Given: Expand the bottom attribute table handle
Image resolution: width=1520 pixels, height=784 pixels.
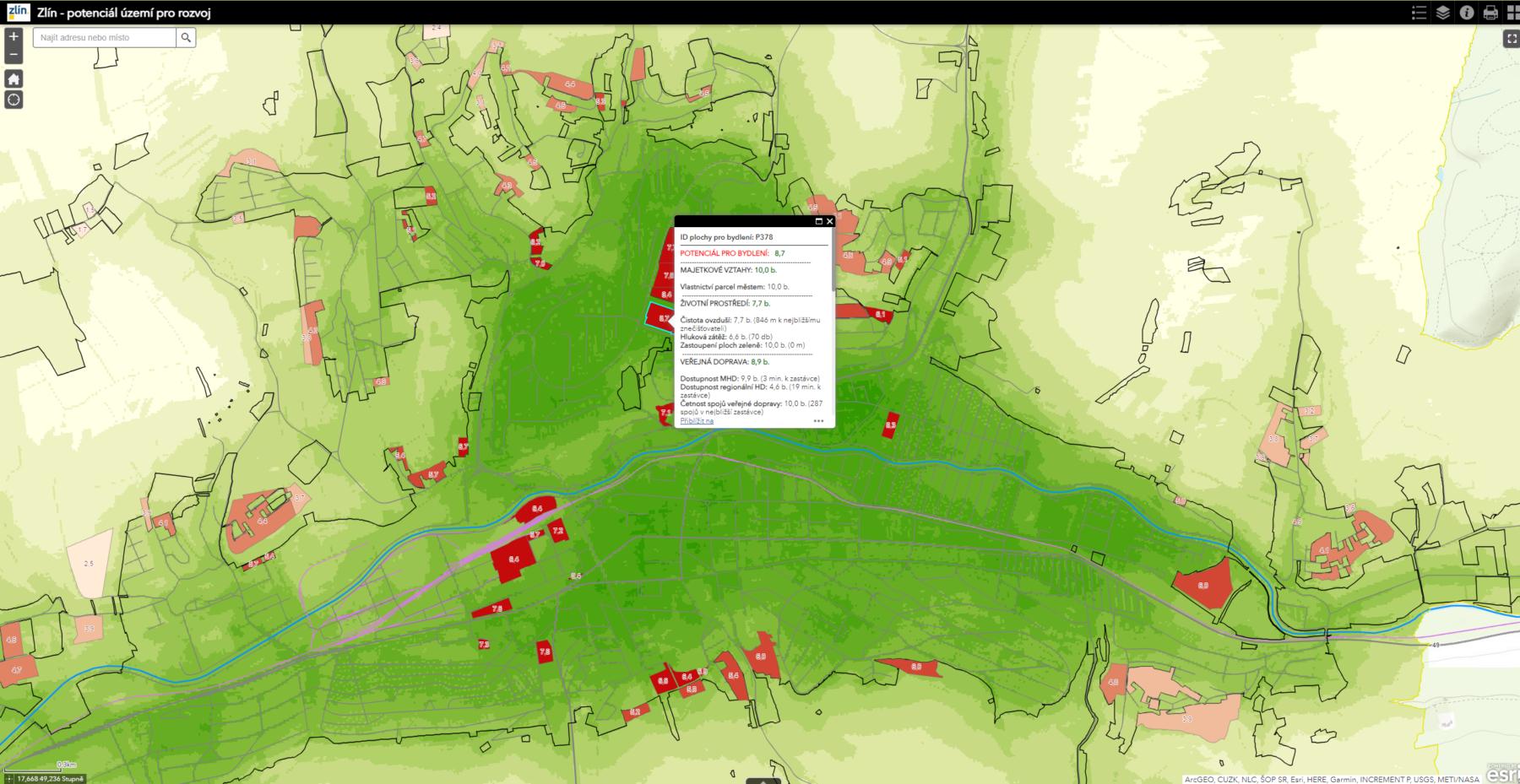Looking at the screenshot, I should pyautogui.click(x=763, y=781).
